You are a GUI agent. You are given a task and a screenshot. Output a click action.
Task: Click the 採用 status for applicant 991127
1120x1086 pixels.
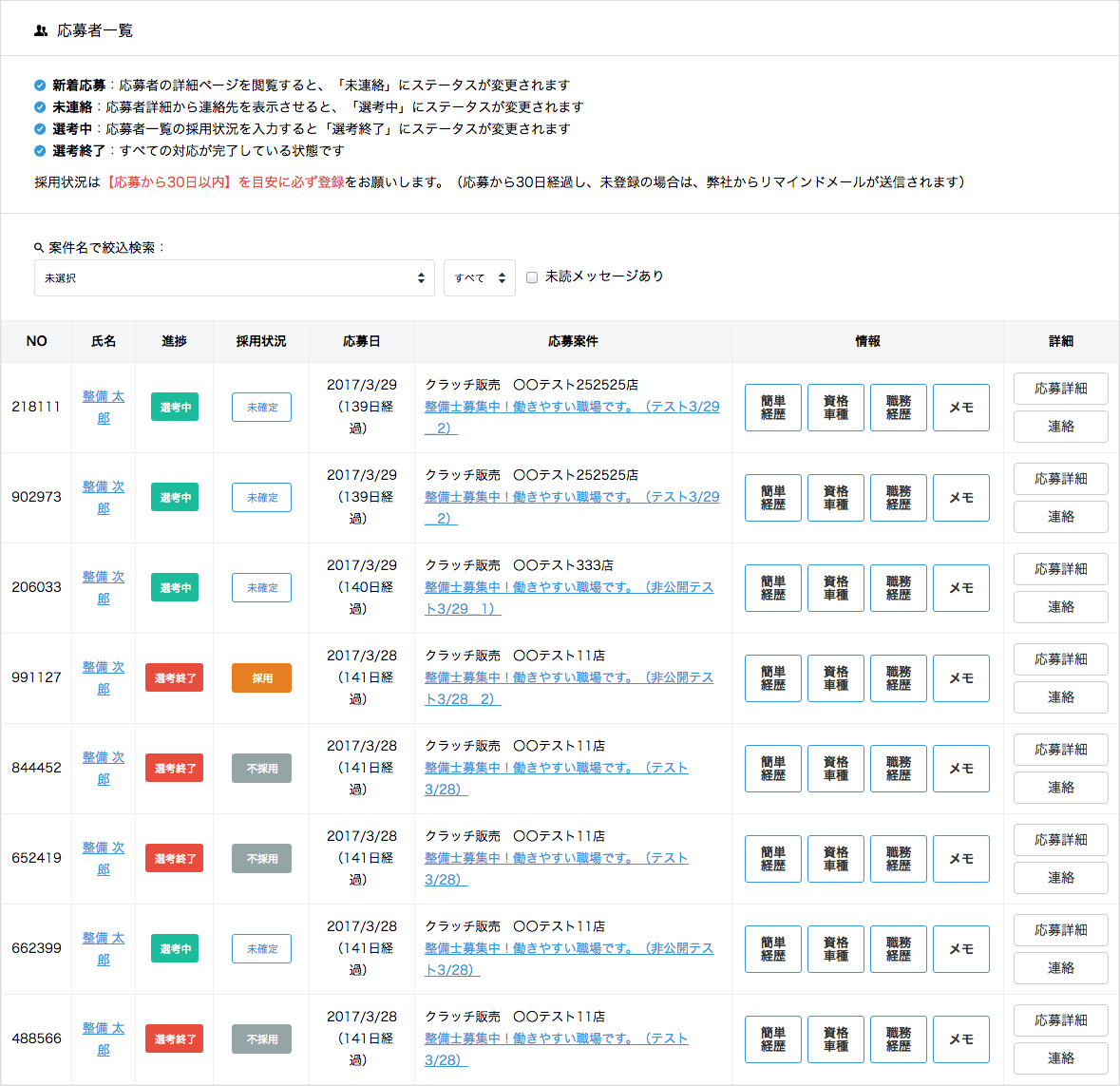tap(261, 677)
